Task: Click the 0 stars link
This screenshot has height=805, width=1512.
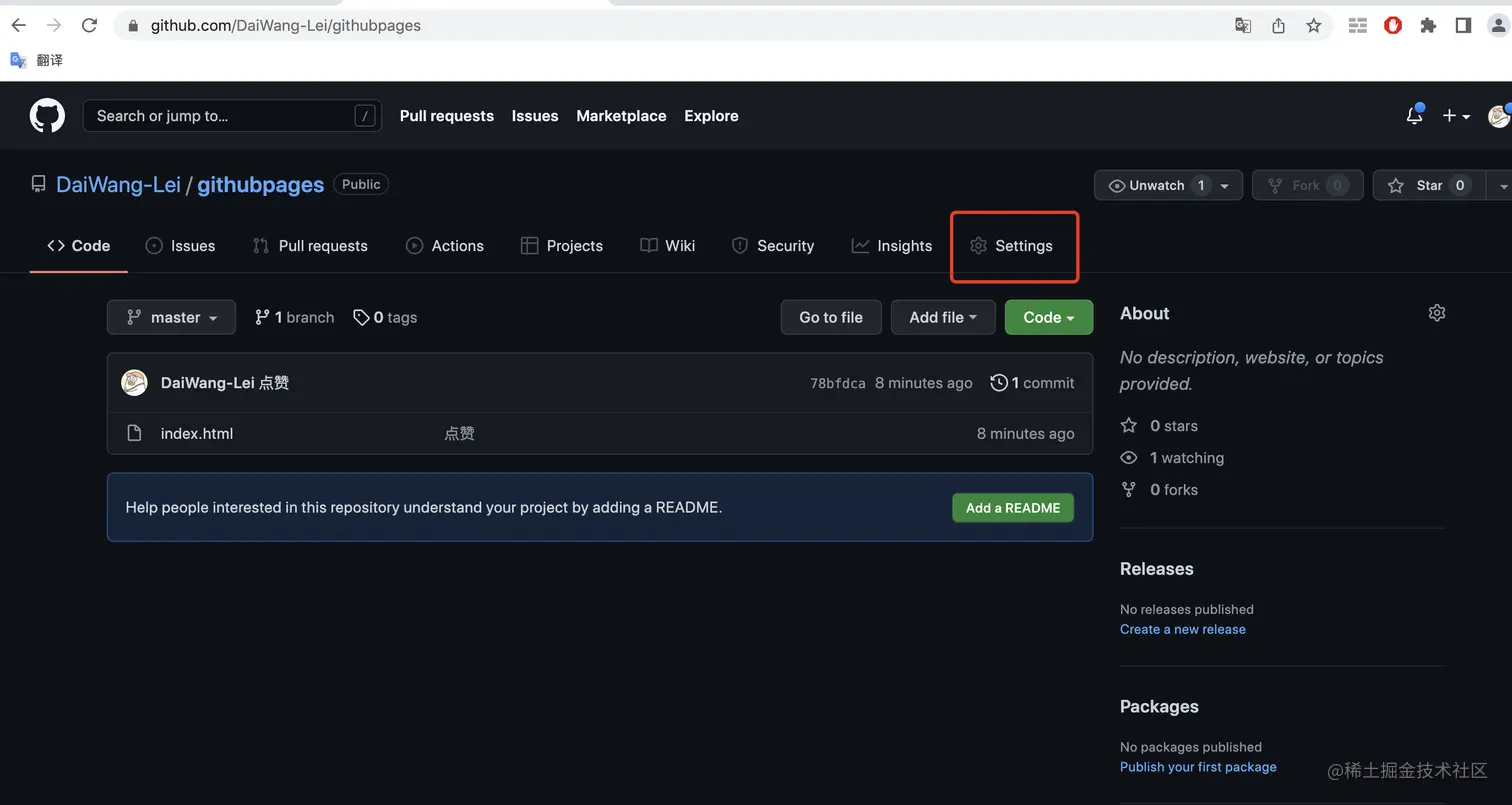Action: 1160,426
